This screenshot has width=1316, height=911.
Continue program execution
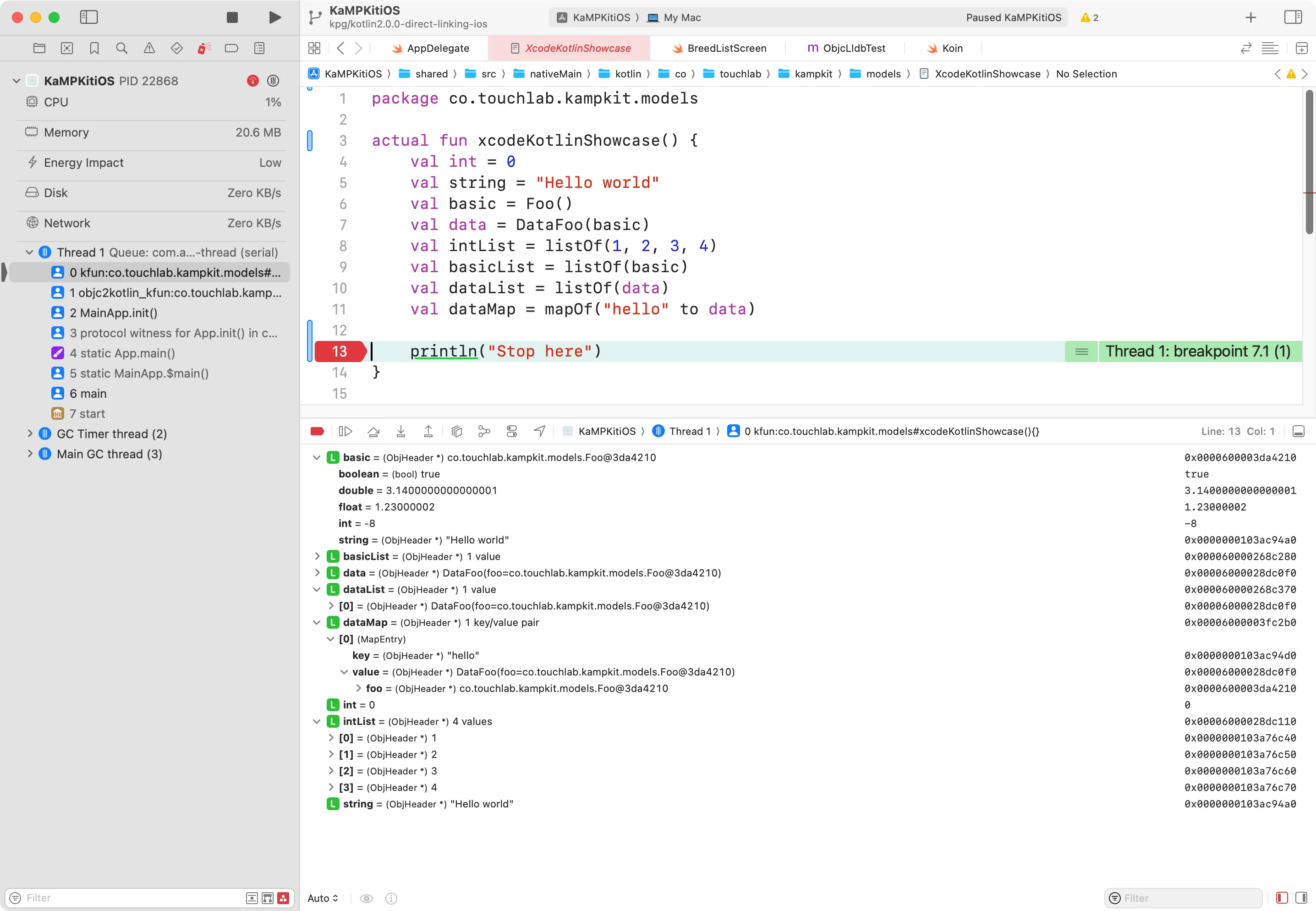pos(345,431)
